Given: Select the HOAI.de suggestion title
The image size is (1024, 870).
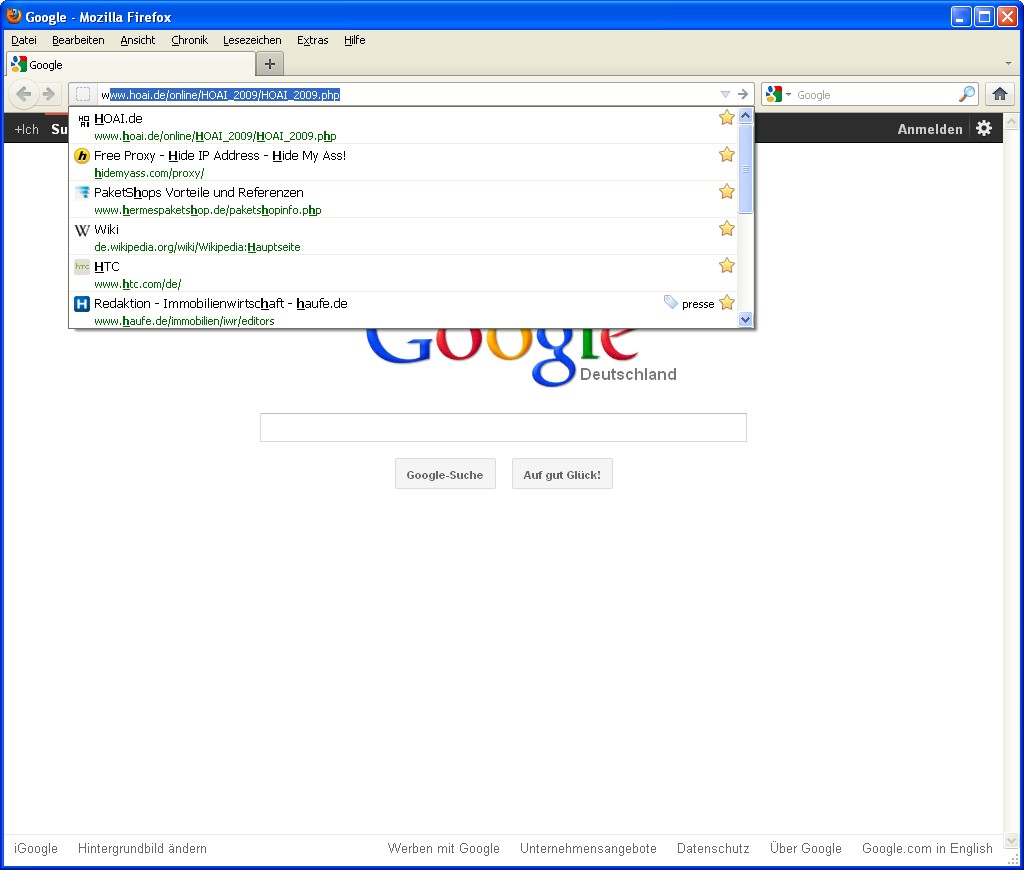Looking at the screenshot, I should tap(118, 118).
